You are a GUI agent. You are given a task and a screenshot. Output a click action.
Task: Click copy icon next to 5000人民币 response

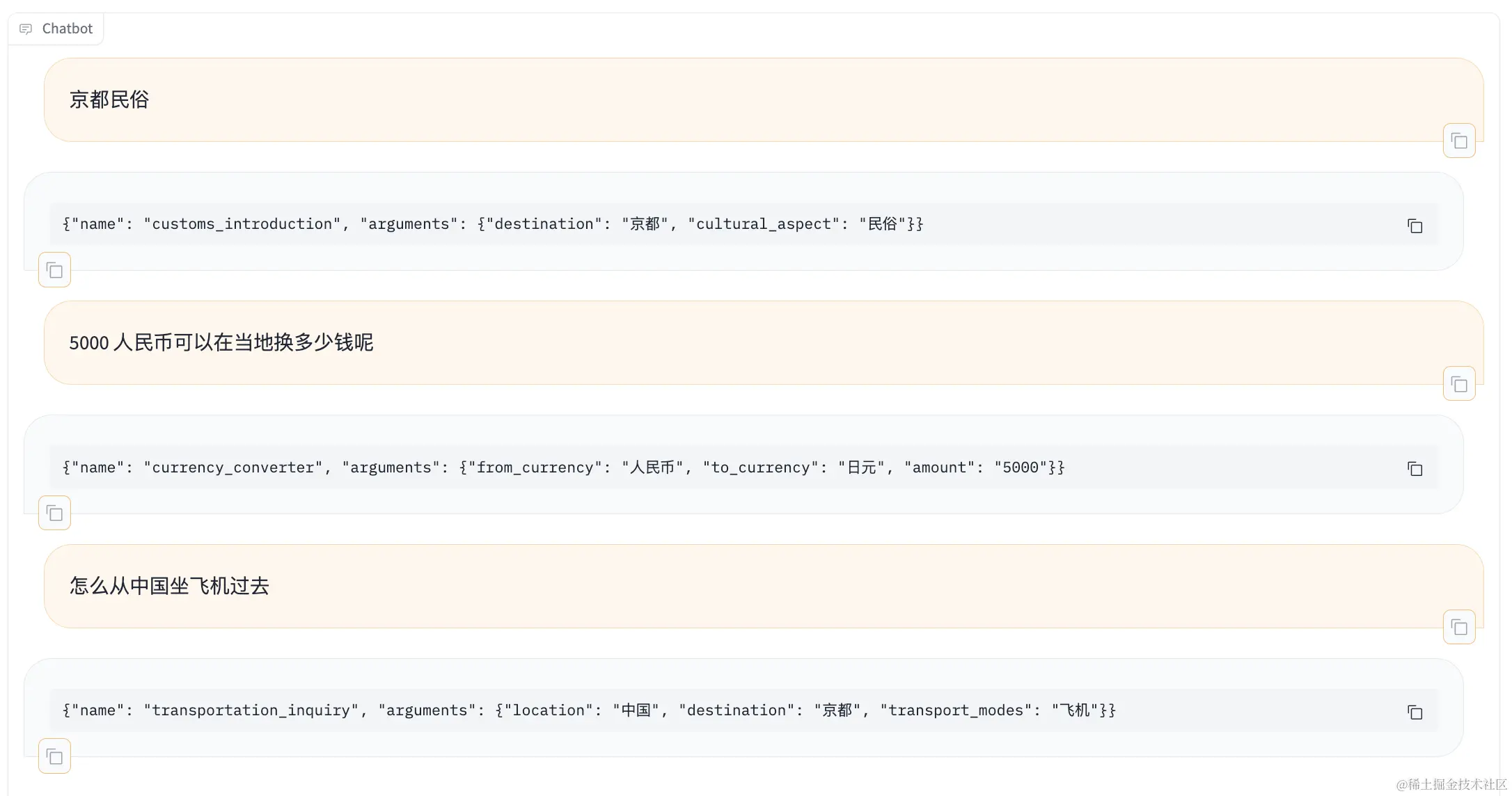point(1414,469)
